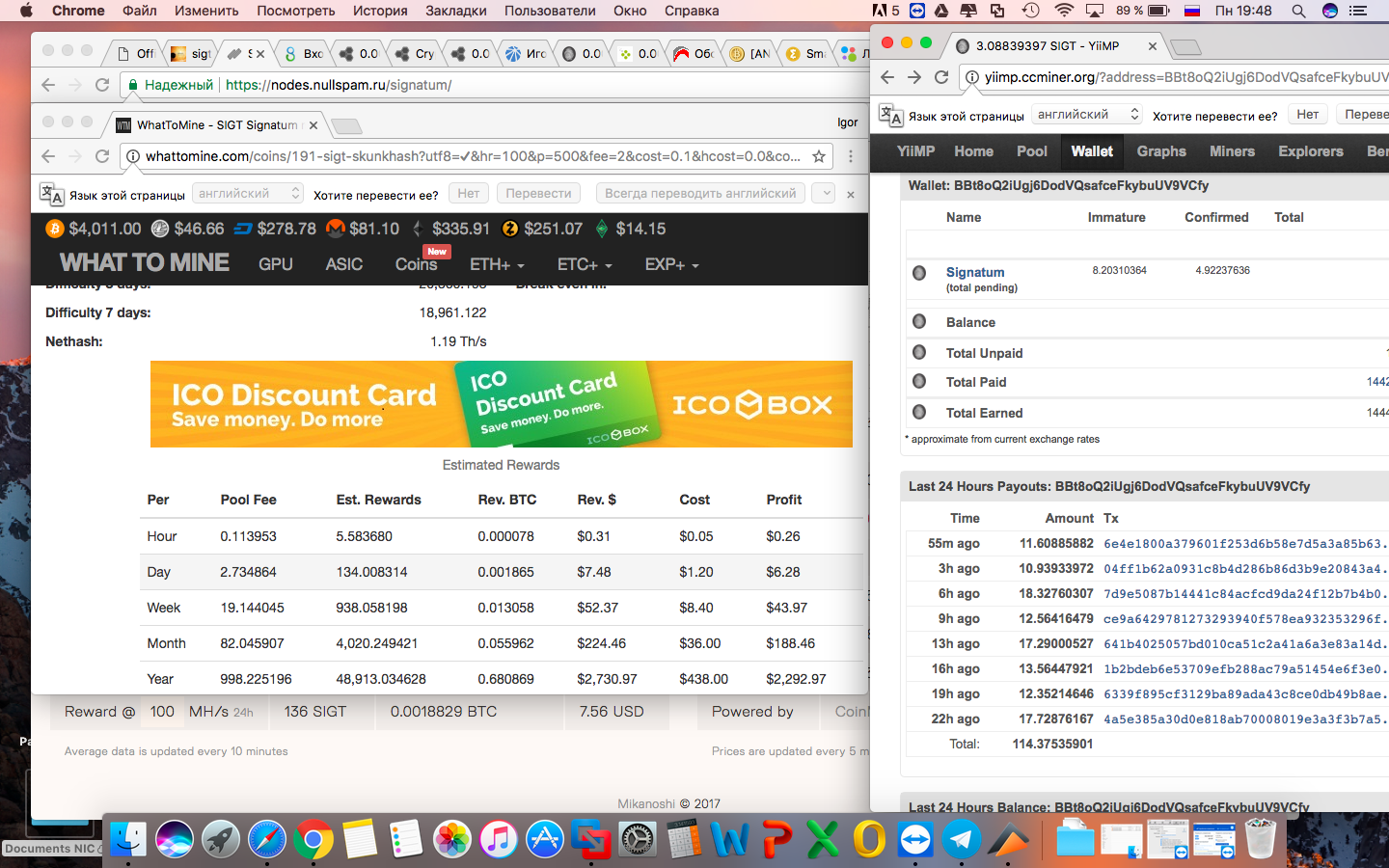This screenshot has height=868, width=1389.
Task: Go to the YiiMP Home page
Action: tap(974, 151)
